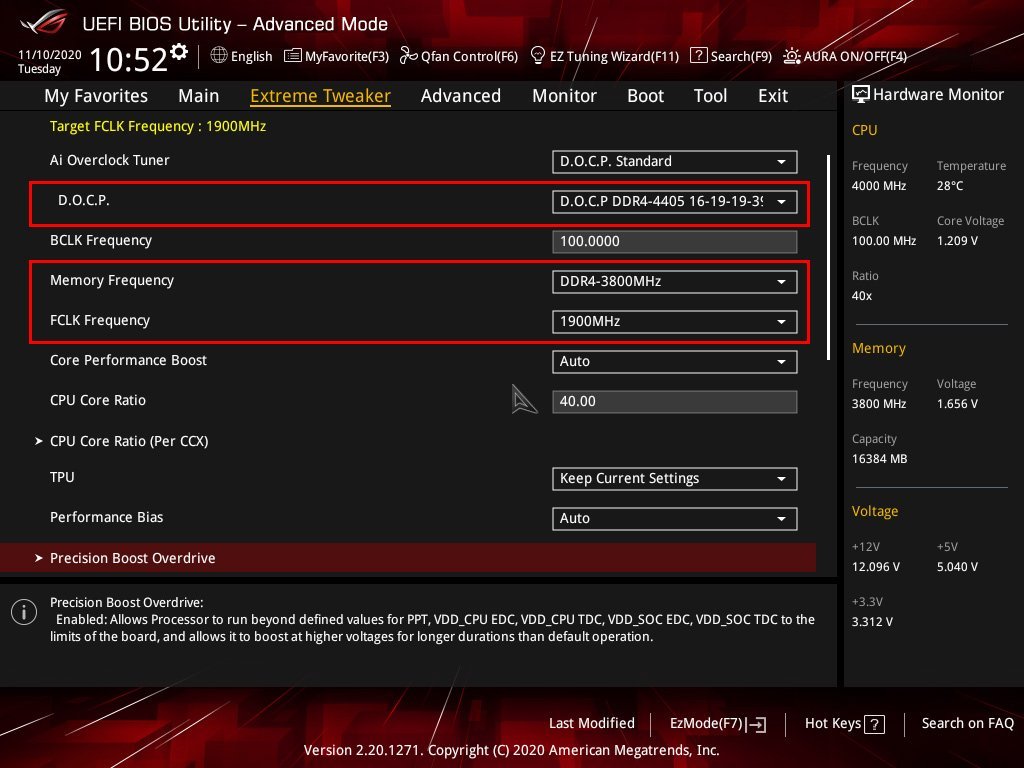This screenshot has height=768, width=1024.
Task: Click the Core Performance Boost label
Action: pos(128,360)
